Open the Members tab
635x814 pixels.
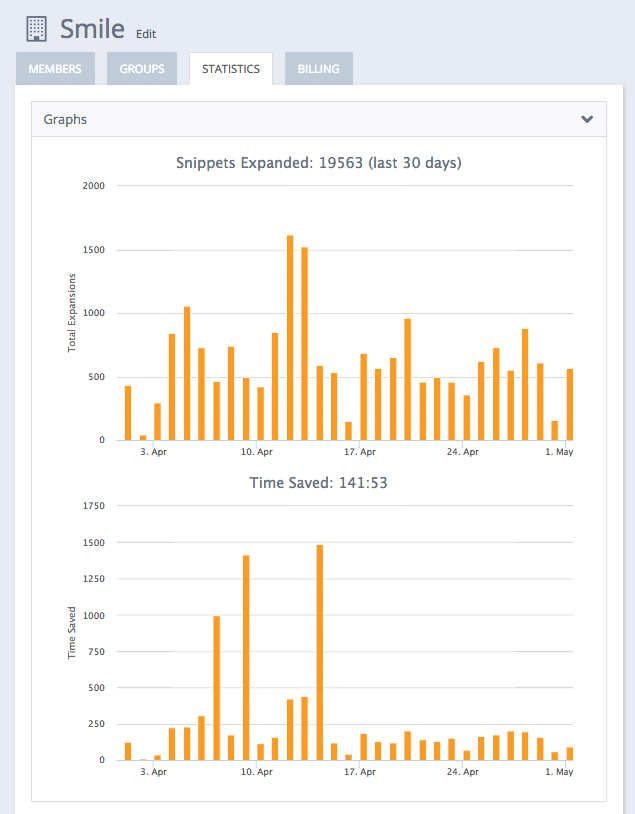[x=55, y=69]
